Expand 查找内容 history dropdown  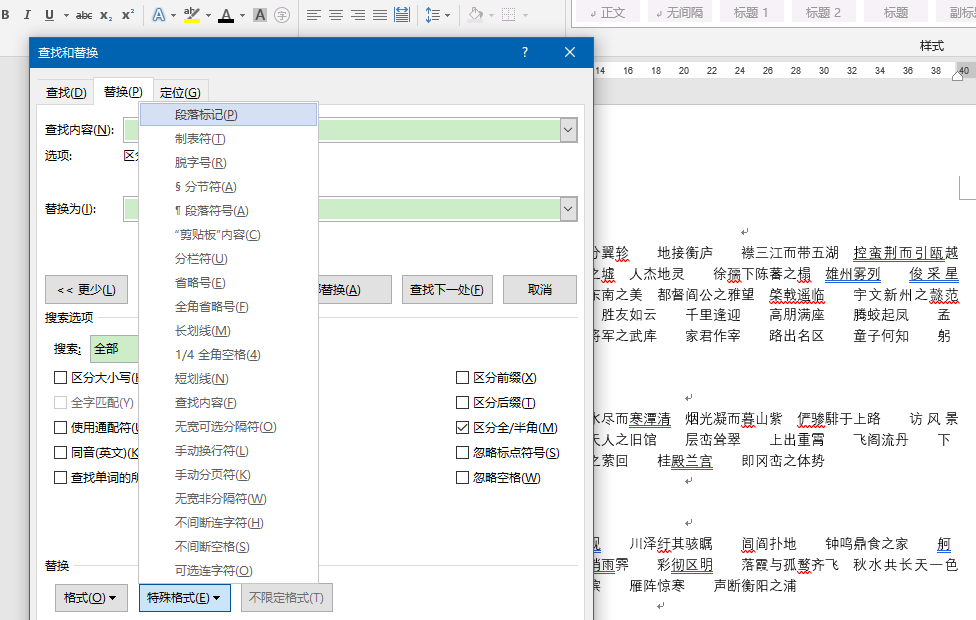tap(568, 130)
